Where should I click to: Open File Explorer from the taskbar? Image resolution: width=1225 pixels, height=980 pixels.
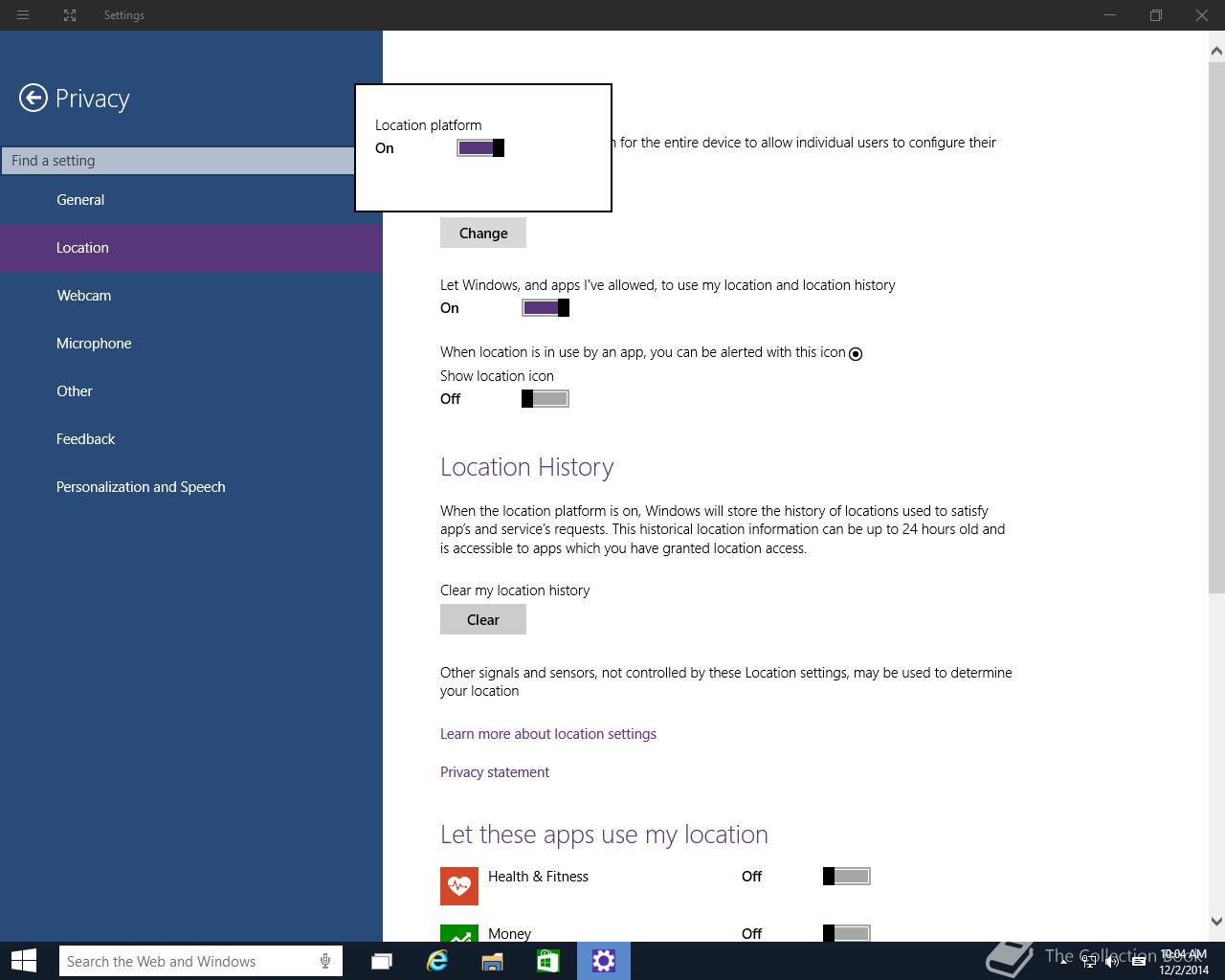coord(492,961)
